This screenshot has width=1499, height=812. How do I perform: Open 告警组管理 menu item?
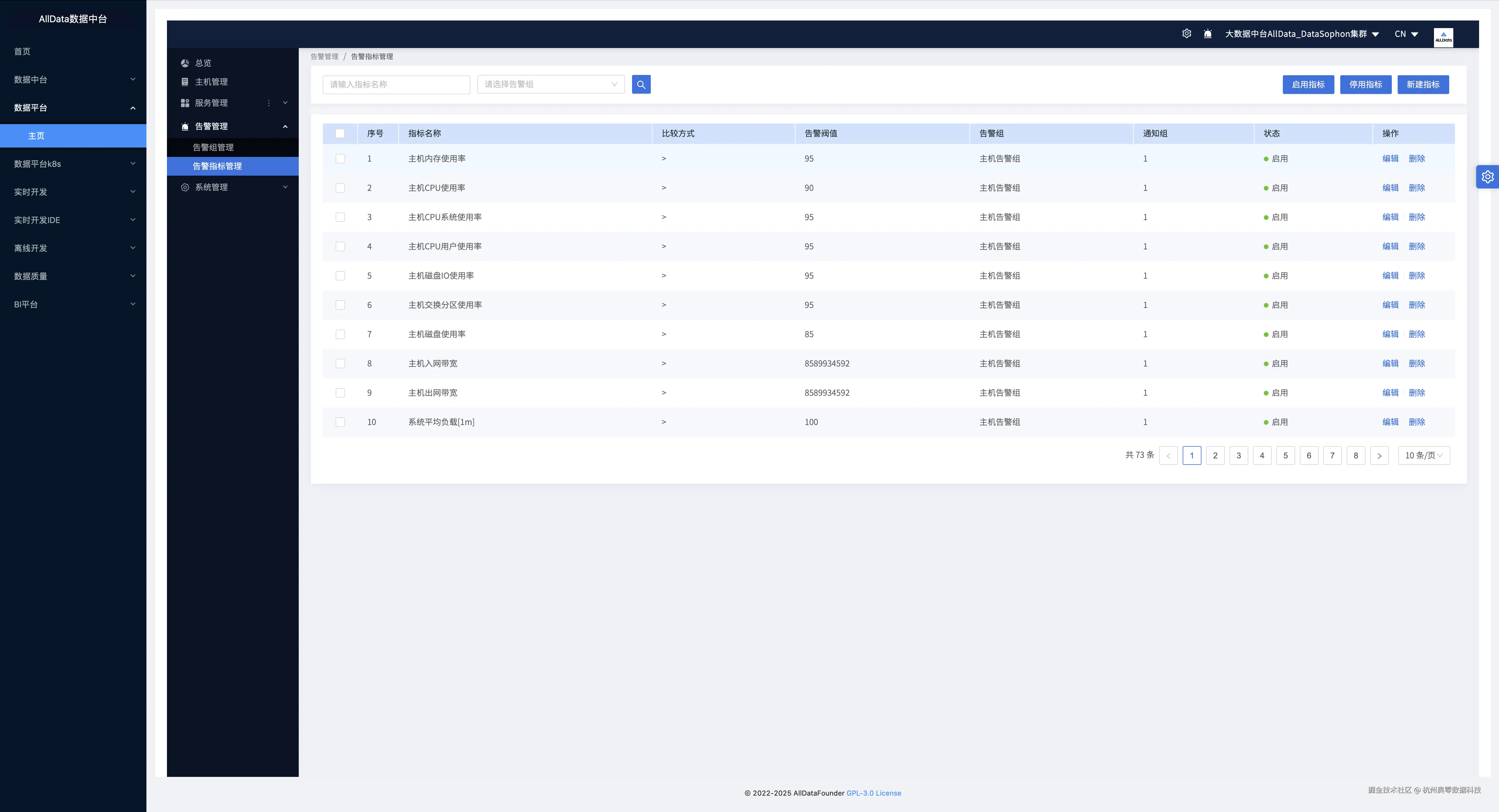pos(213,147)
